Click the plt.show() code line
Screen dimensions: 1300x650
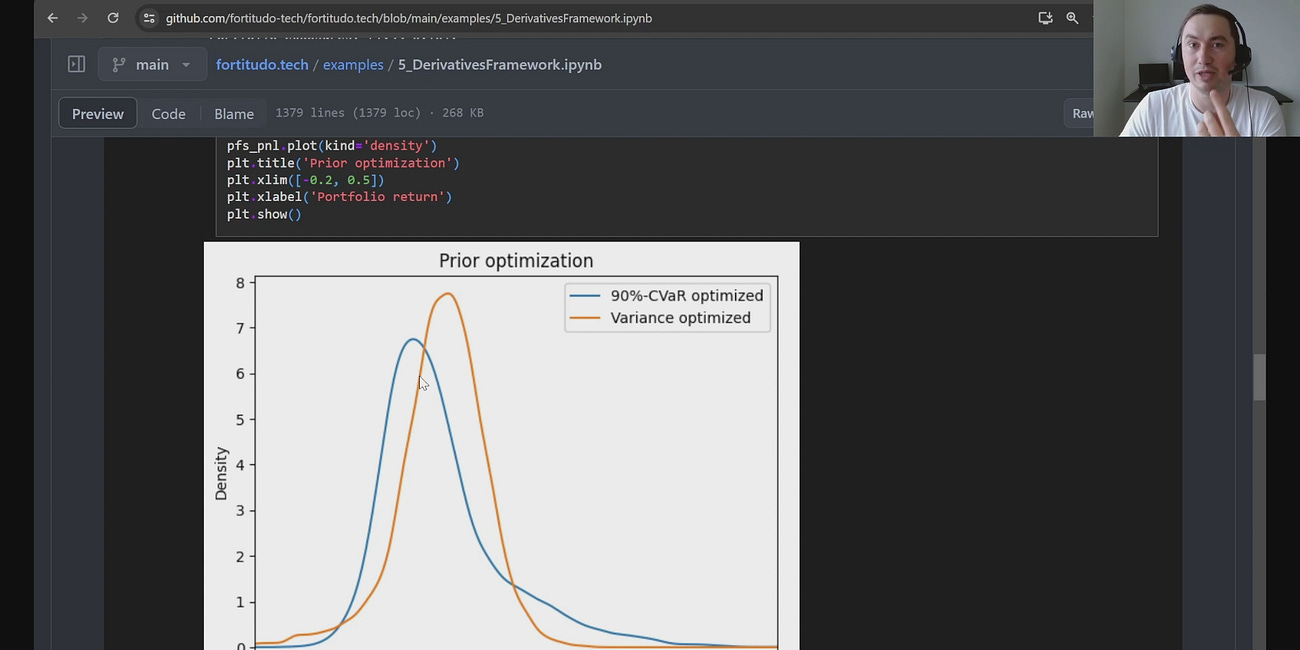coord(264,214)
